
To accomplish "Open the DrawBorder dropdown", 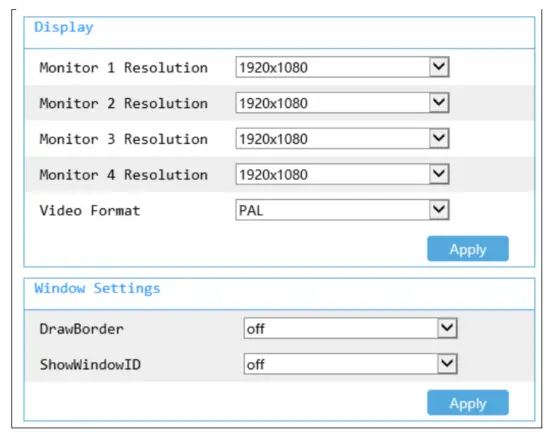I will click(x=350, y=328).
